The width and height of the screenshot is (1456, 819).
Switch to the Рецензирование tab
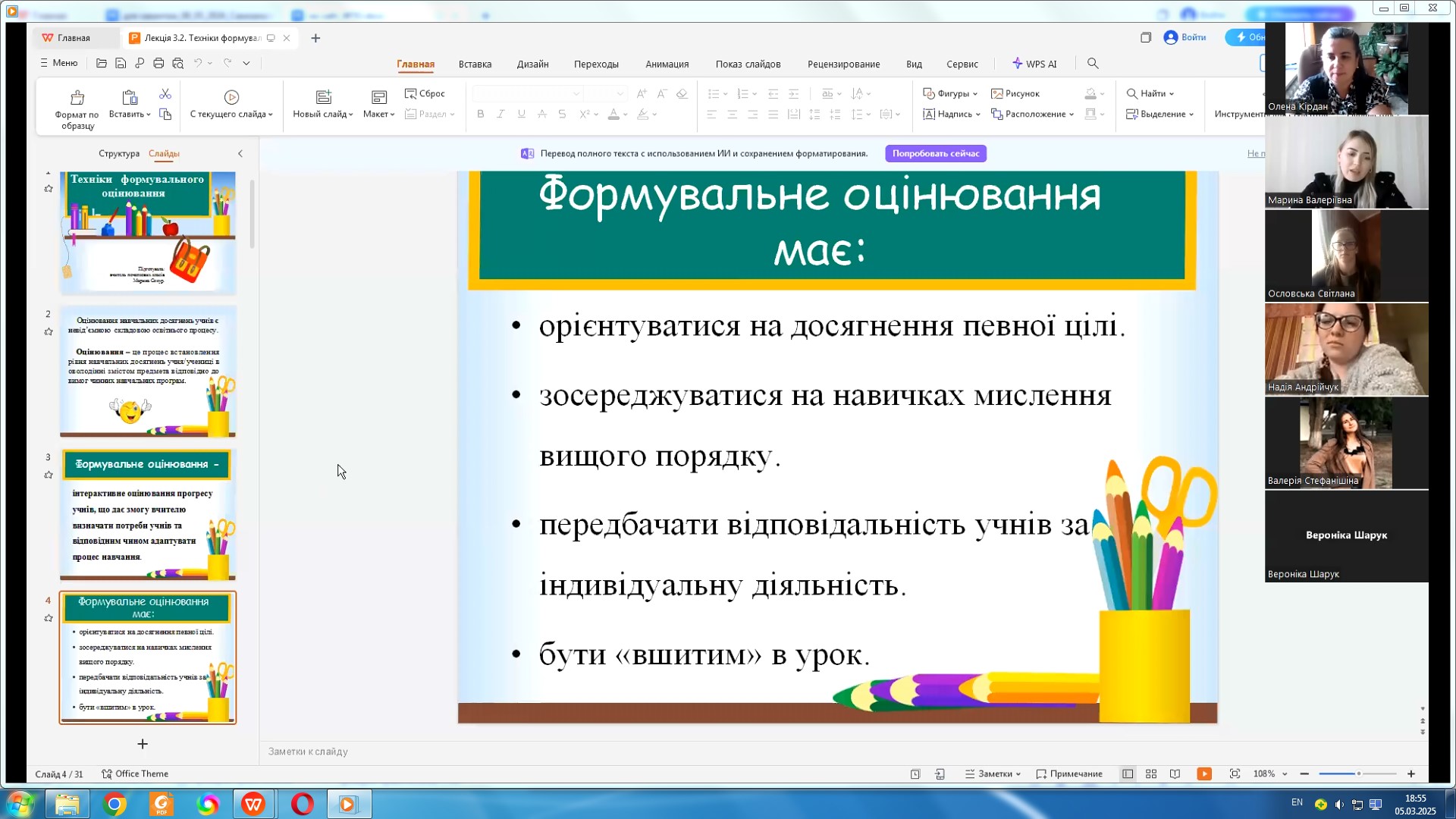pos(843,64)
